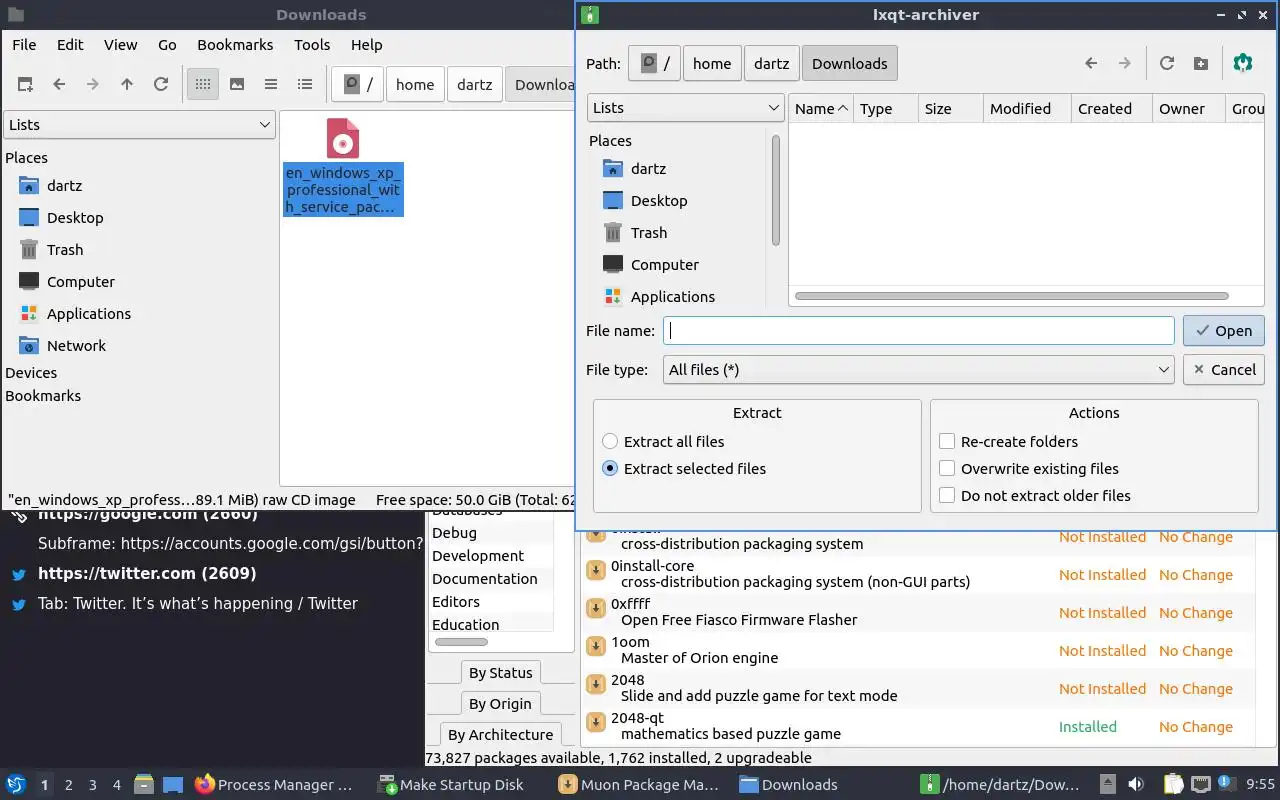Viewport: 1280px width, 800px height.
Task: Switch file manager to compact view
Action: (x=271, y=84)
